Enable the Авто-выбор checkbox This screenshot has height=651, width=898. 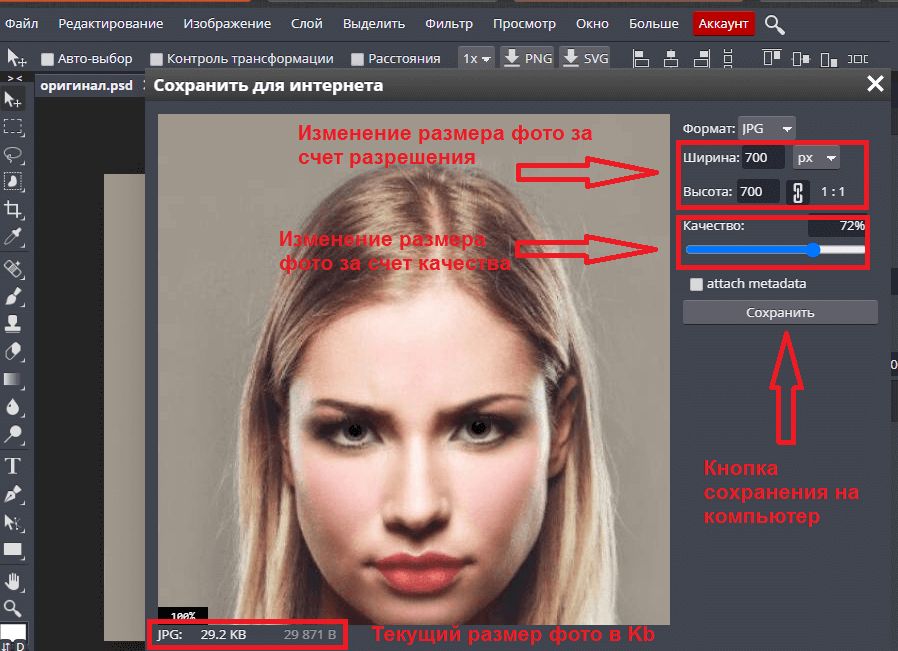(x=48, y=59)
